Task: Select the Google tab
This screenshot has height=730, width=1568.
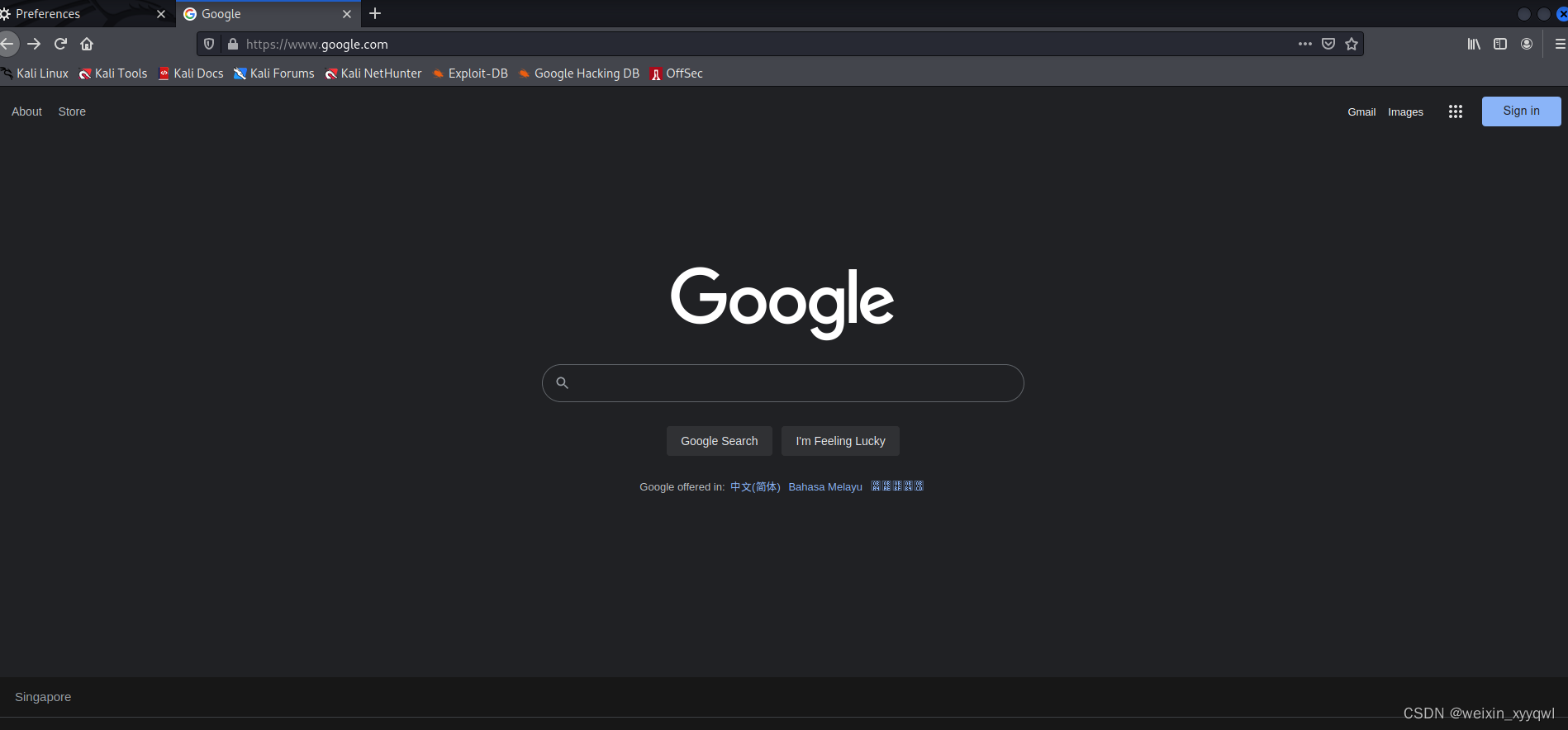Action: tap(268, 14)
